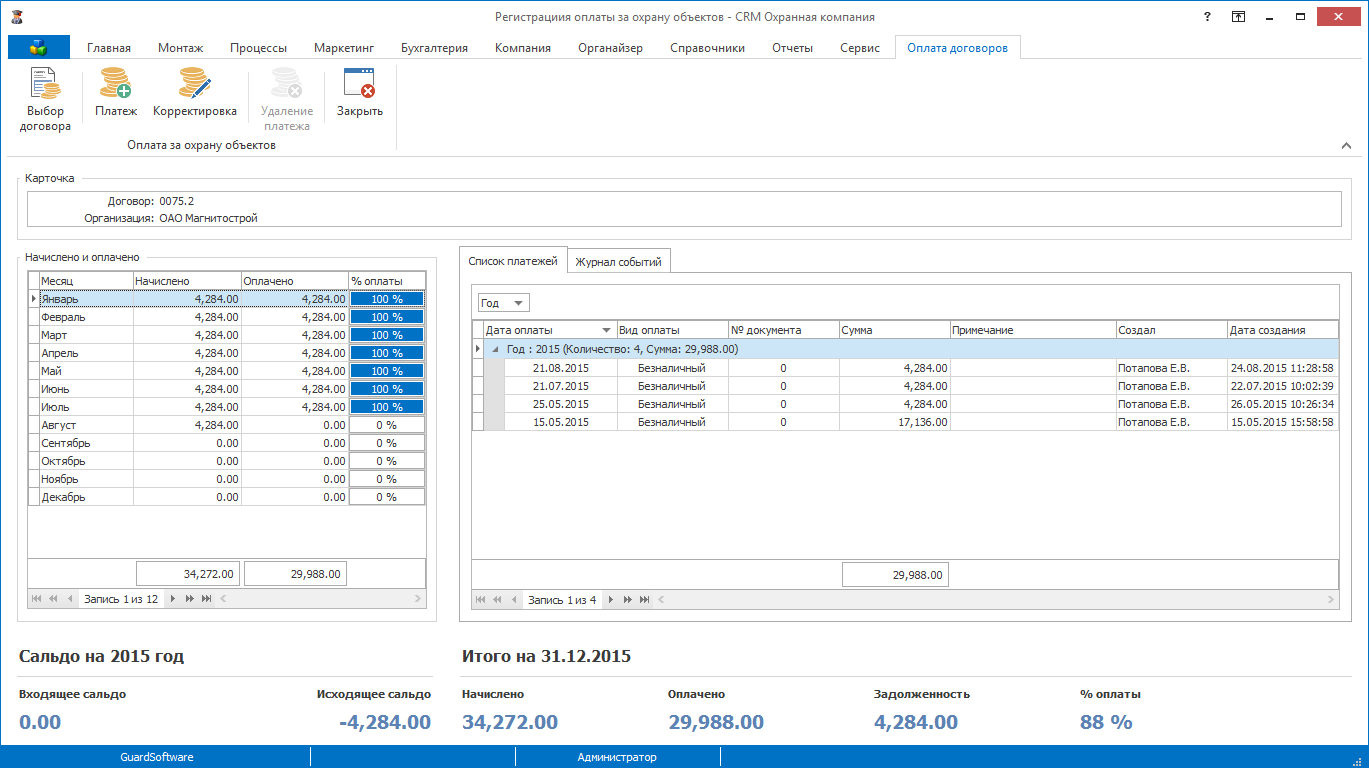1369x768 pixels.
Task: Sort by the № документа column header
Action: pos(784,330)
